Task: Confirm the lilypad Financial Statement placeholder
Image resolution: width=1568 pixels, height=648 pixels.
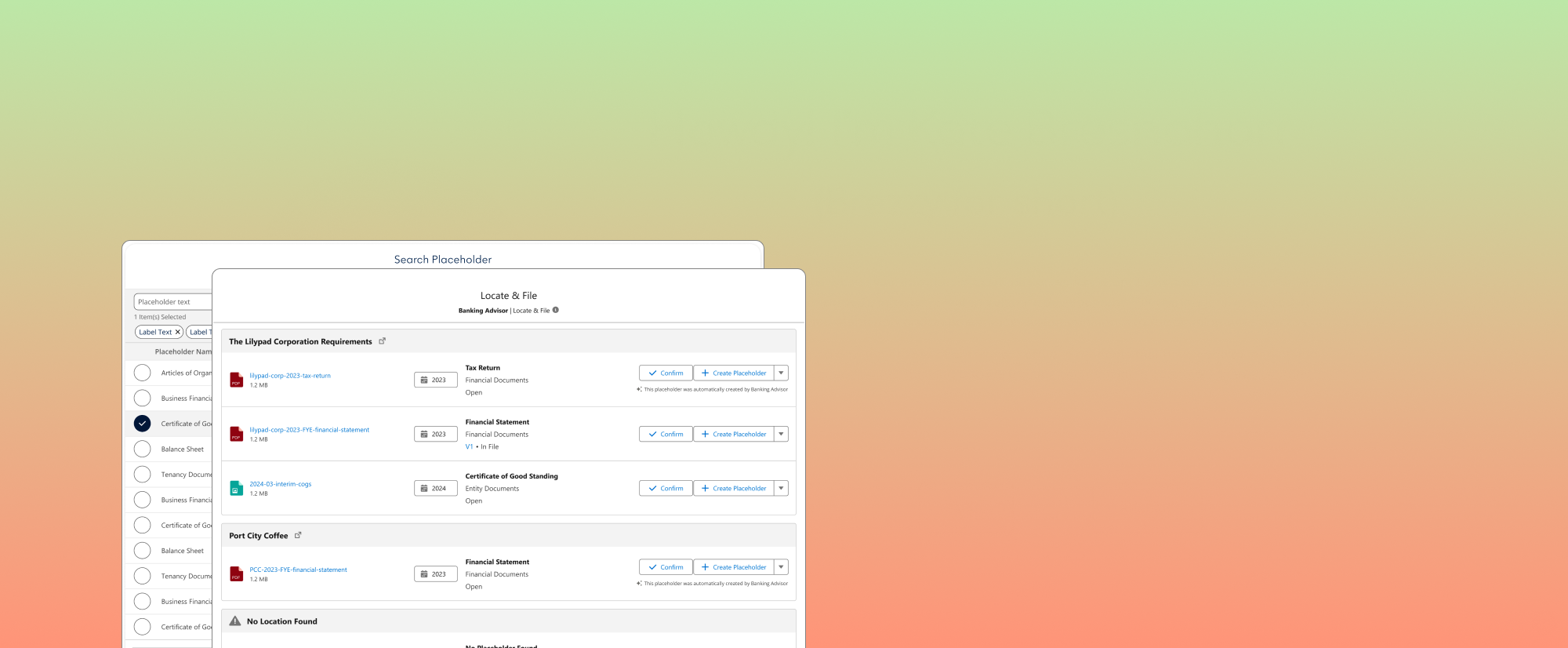Action: tap(666, 434)
